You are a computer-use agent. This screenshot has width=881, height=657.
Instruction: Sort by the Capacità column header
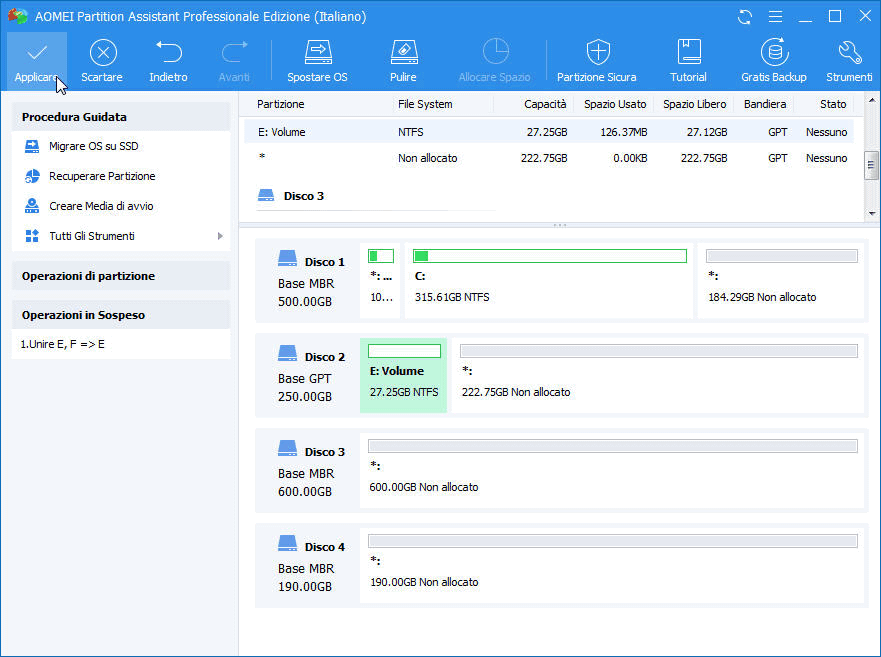pos(547,104)
